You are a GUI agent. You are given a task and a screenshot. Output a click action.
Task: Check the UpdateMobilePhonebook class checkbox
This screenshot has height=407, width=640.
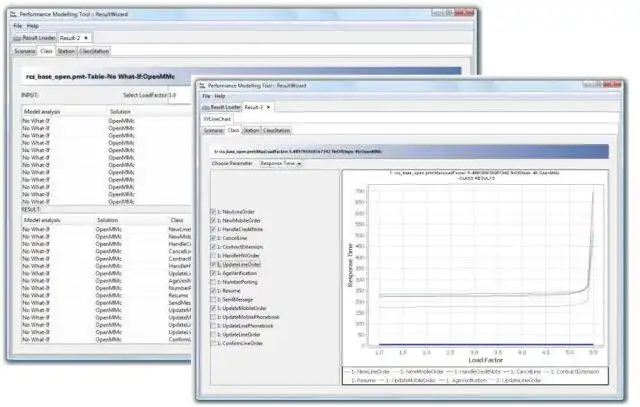pos(213,317)
